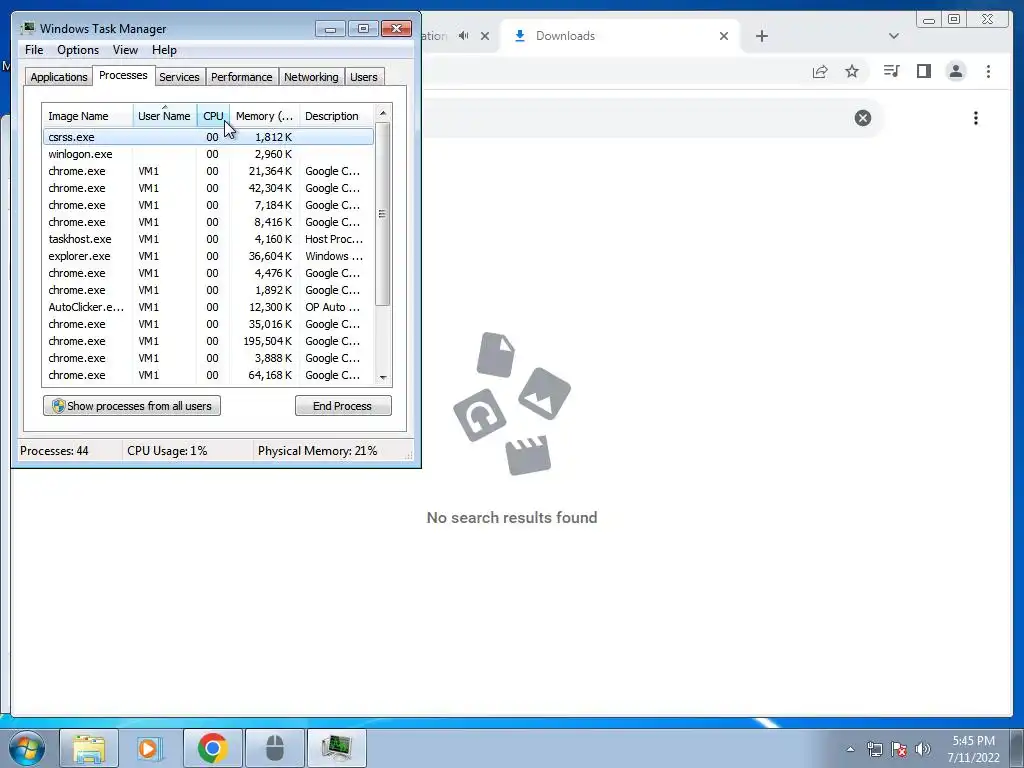Open the Windows Start menu orb
Screen dimensions: 1024x768
click(x=27, y=748)
